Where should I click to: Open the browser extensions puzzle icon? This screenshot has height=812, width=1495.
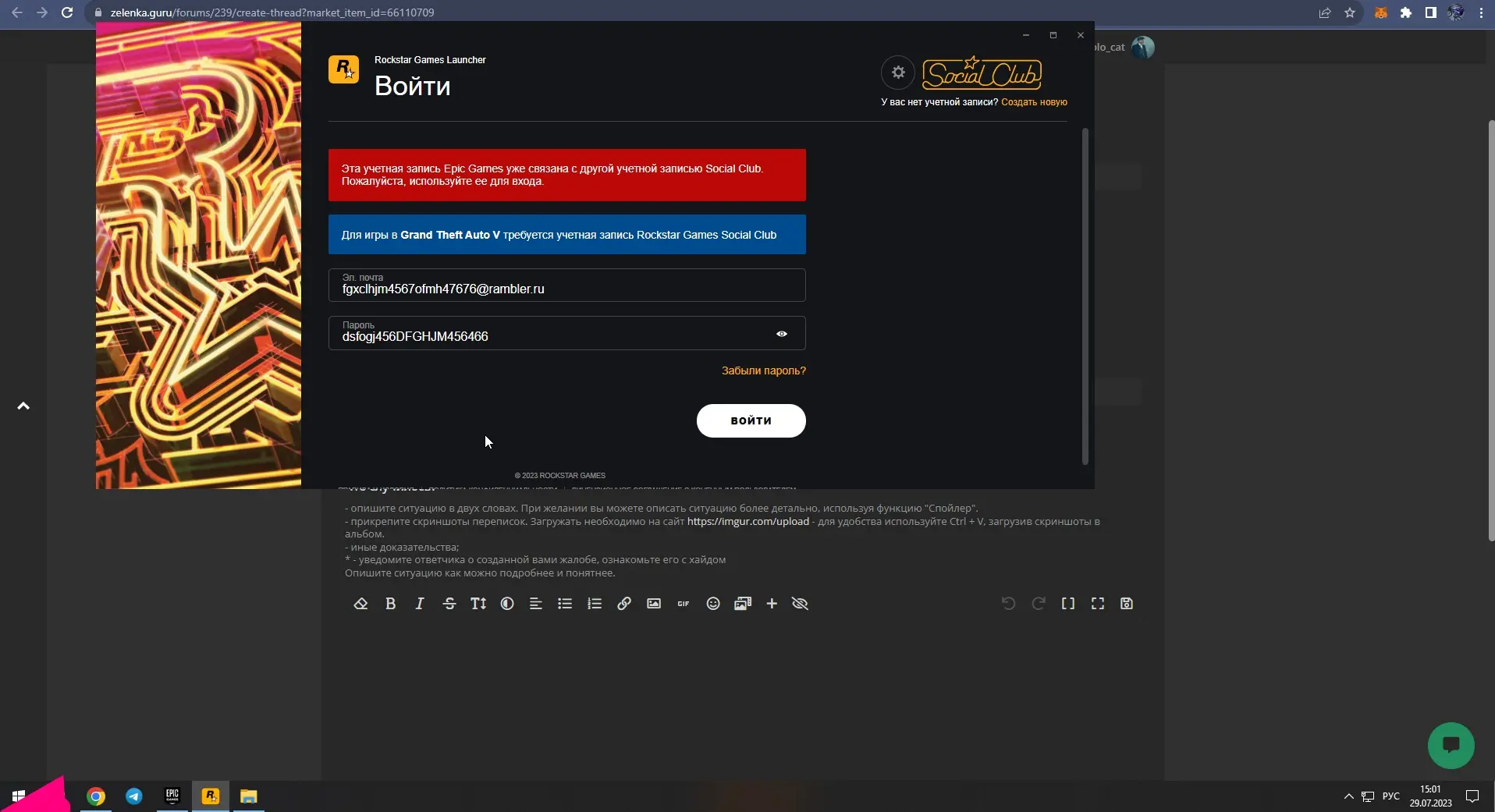pos(1406,12)
